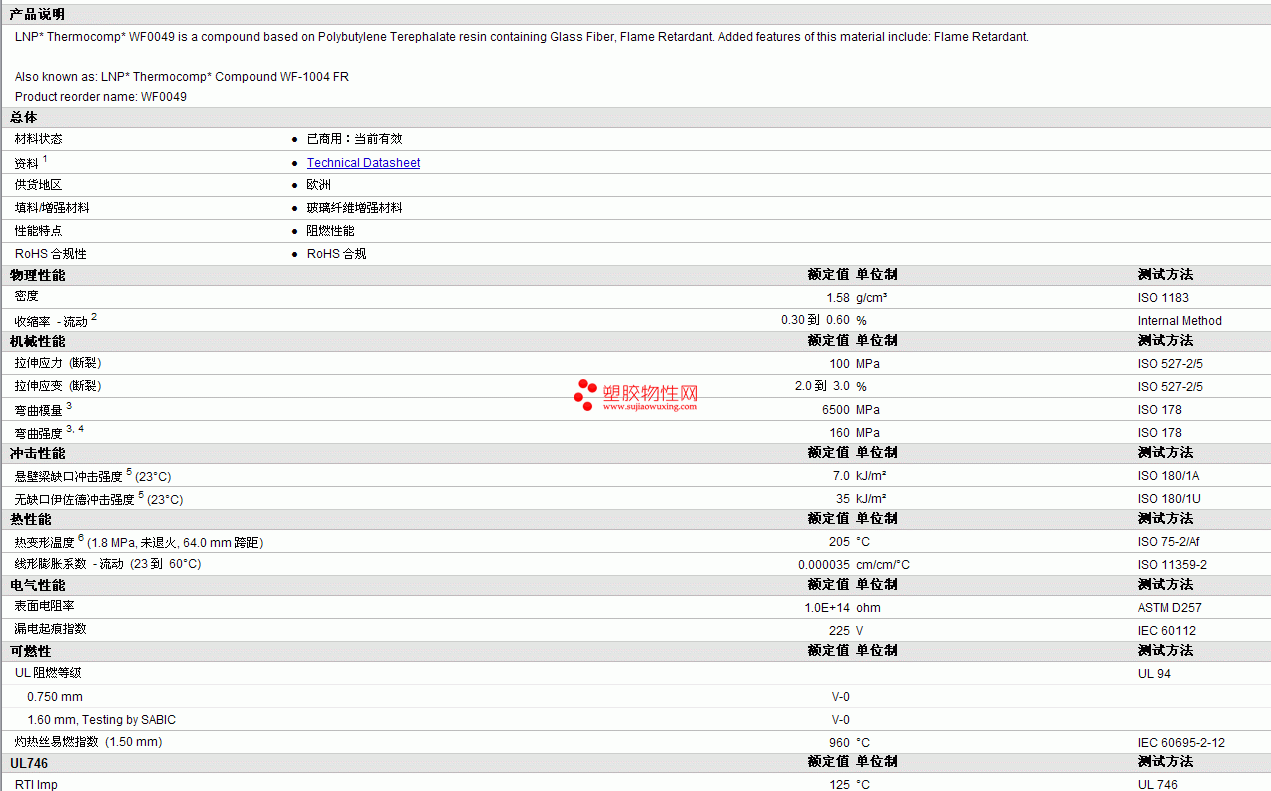Viewport: 1271px width, 791px height.
Task: Click the "IEC 60695-2-12" test method
Action: [1181, 743]
